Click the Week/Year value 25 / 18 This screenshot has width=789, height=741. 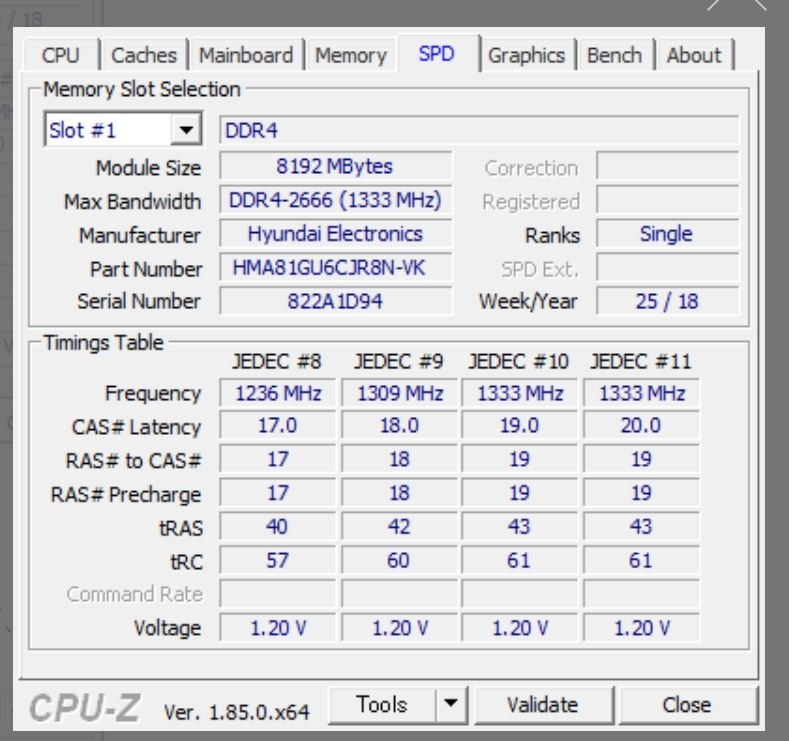coord(667,301)
